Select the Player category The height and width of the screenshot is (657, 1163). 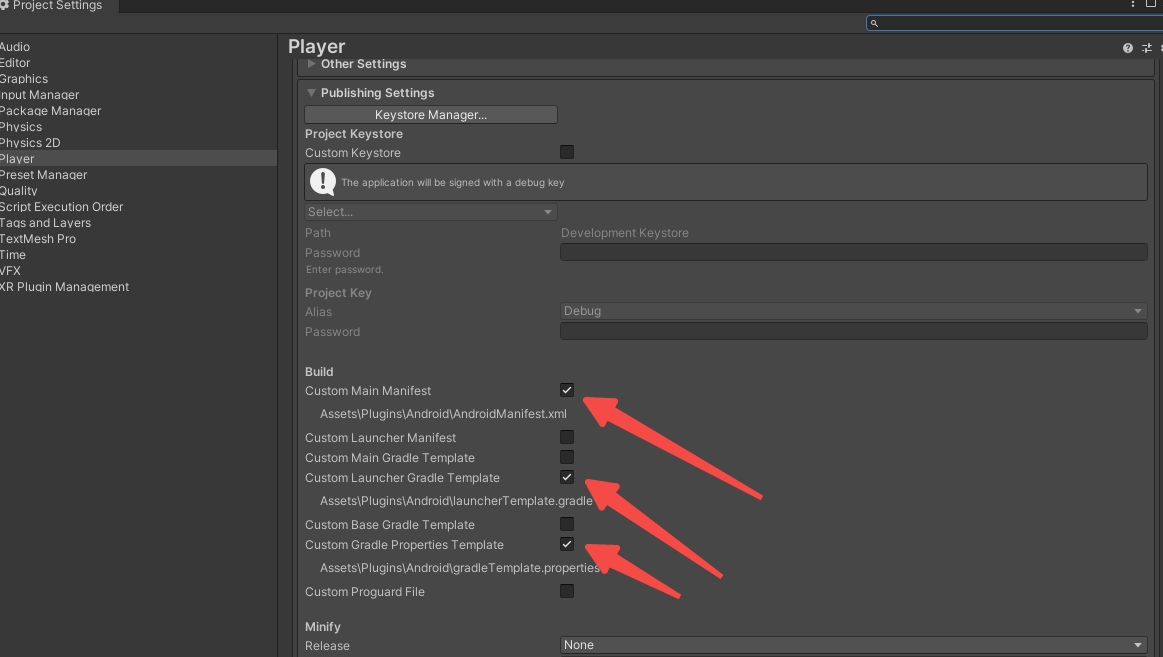pyautogui.click(x=138, y=159)
